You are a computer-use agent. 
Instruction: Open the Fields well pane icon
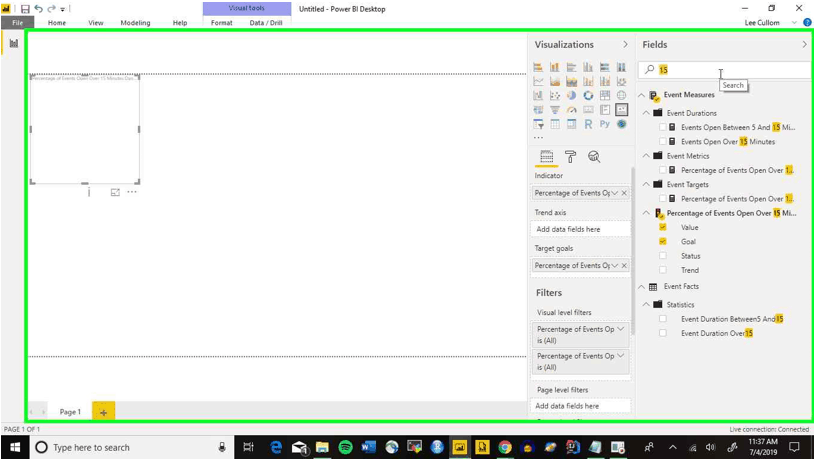[x=546, y=156]
